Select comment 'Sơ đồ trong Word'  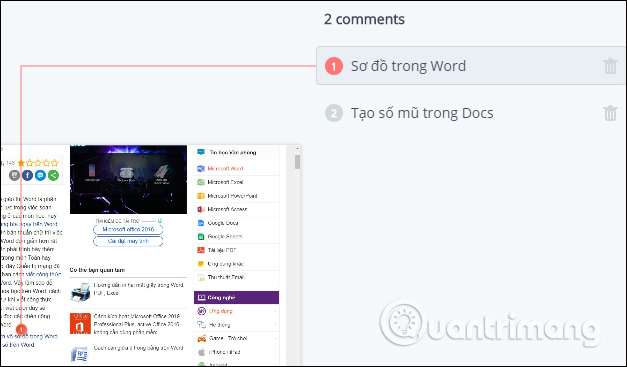(x=470, y=66)
